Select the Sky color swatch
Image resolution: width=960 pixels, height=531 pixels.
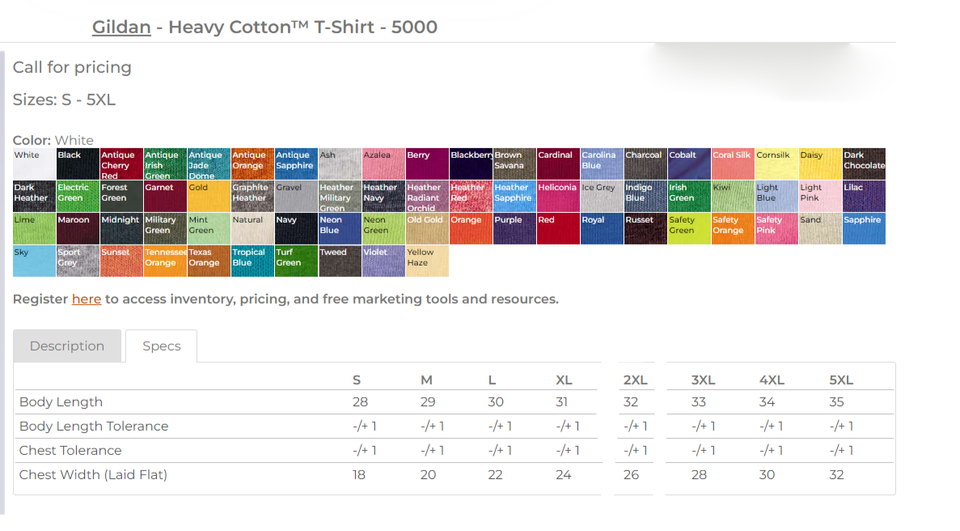pyautogui.click(x=34, y=260)
